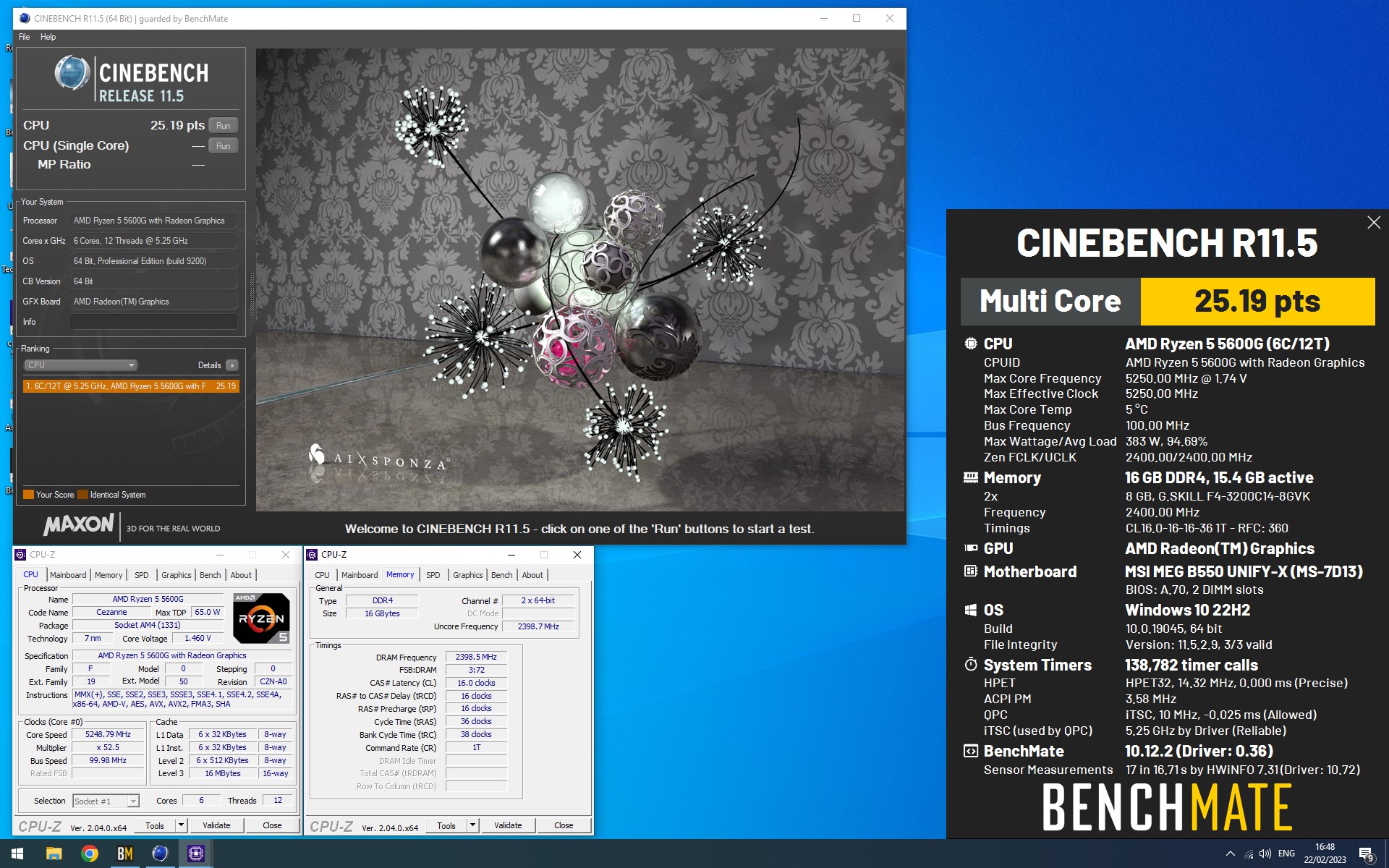Switch to Memory tab in left CPU-Z window

pos(109,575)
